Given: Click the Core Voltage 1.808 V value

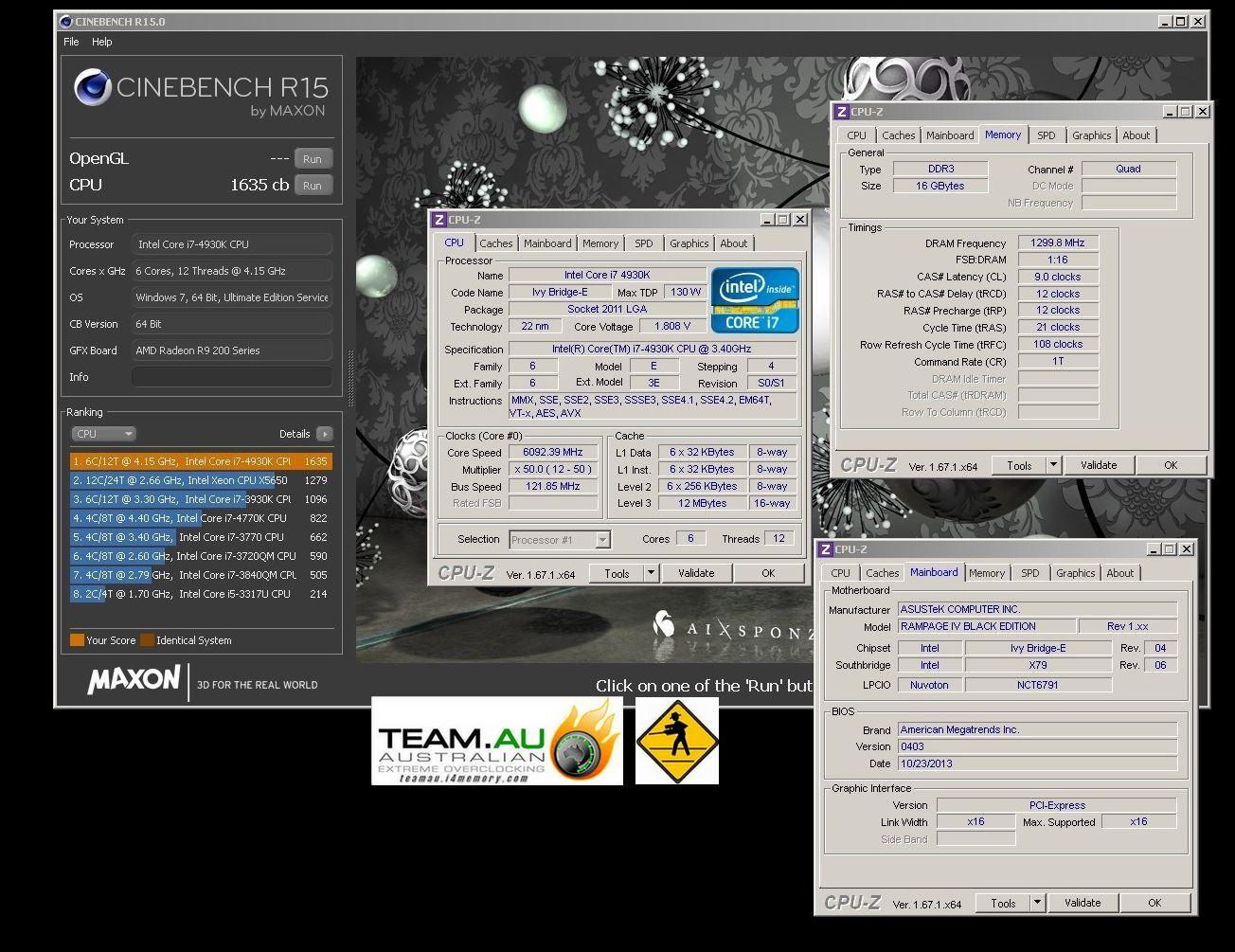Looking at the screenshot, I should click(x=672, y=326).
